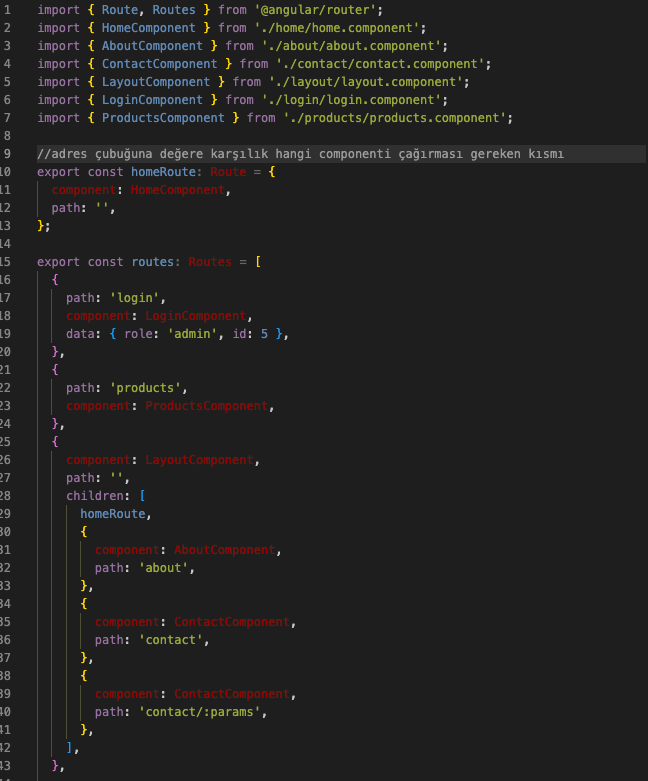Click the 'products' path string
This screenshot has width=648, height=781.
[x=145, y=388]
